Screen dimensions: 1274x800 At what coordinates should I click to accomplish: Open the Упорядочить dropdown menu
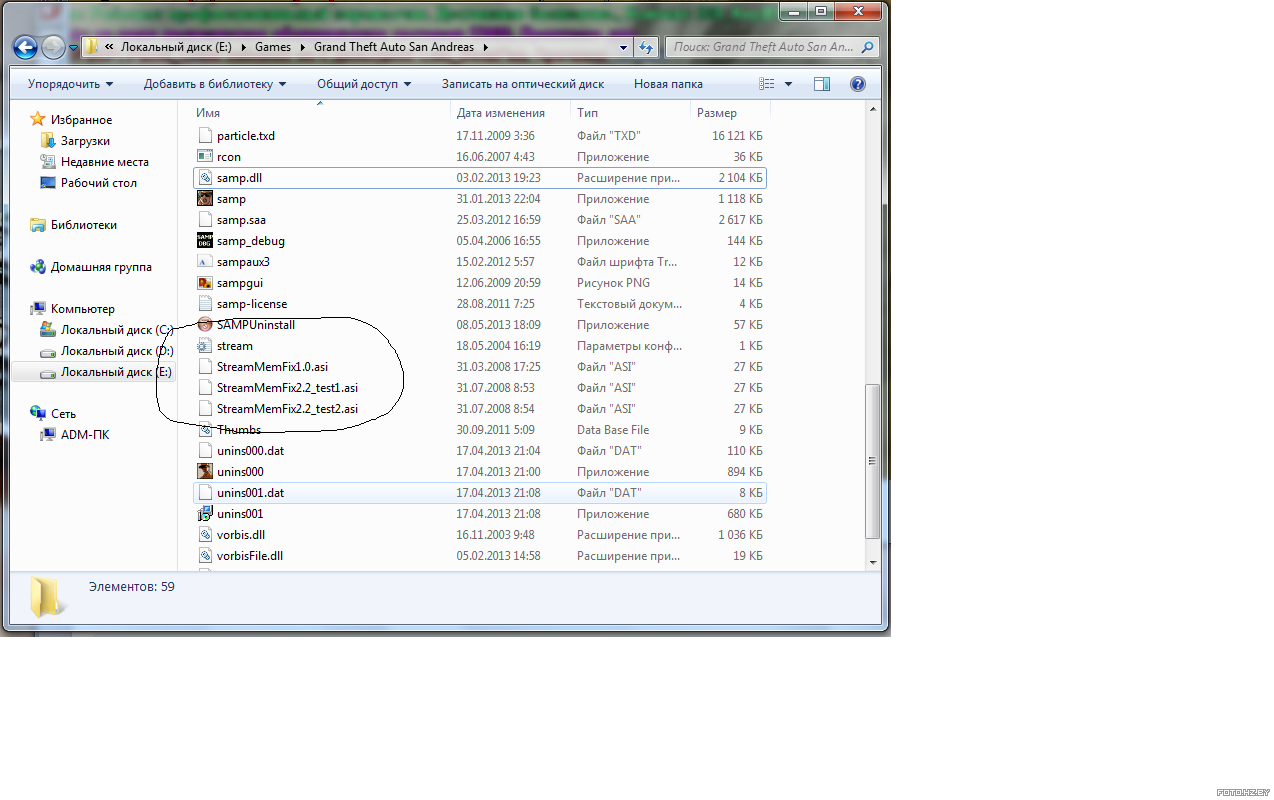[70, 84]
